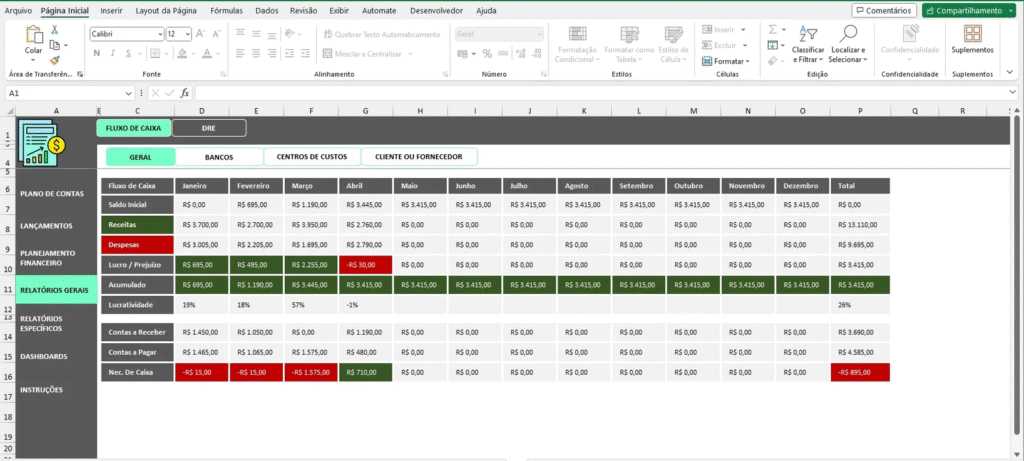
Task: Click the fill color paint bucket
Action: click(x=182, y=54)
